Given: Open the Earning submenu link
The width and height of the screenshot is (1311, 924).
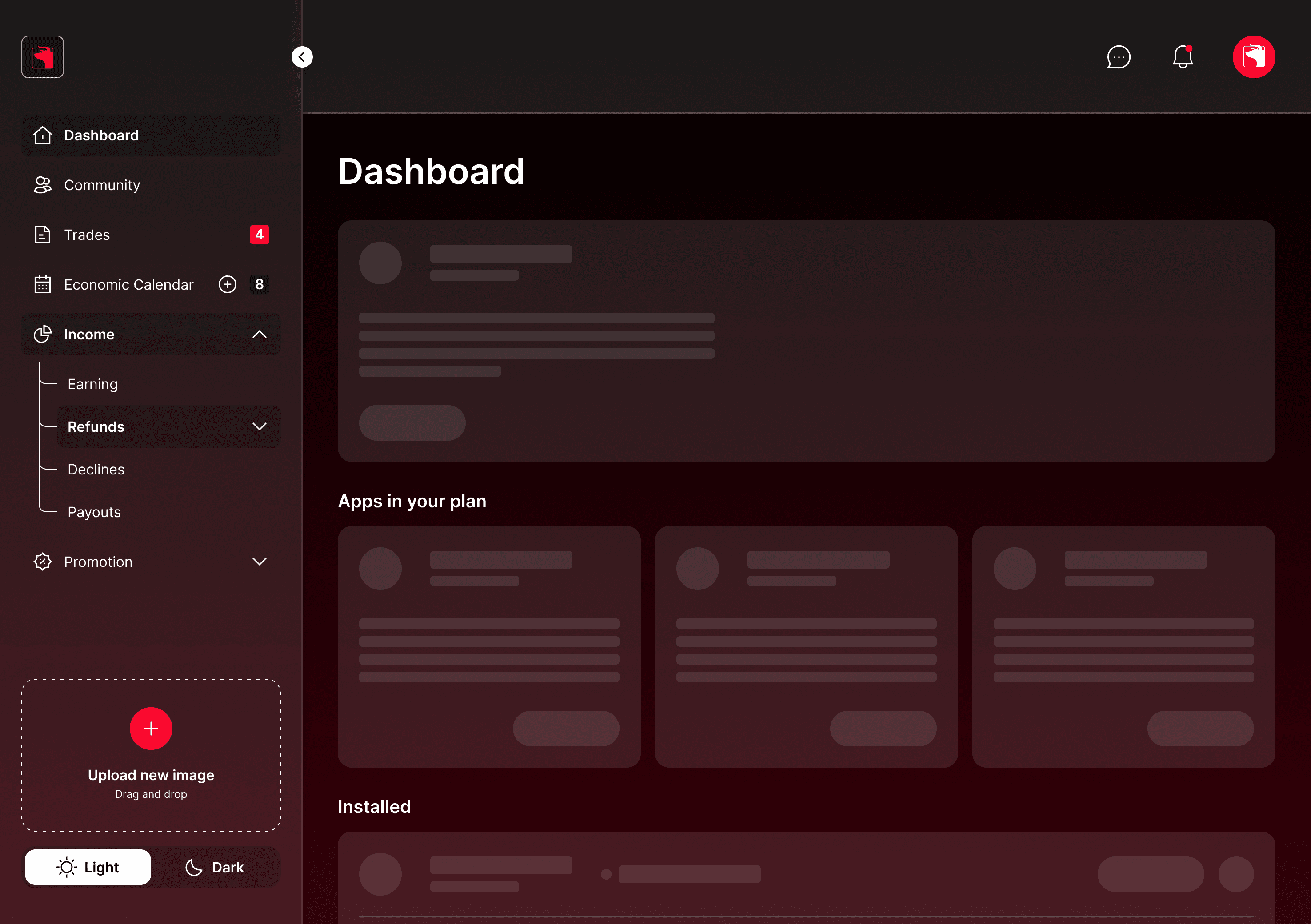Looking at the screenshot, I should (92, 384).
